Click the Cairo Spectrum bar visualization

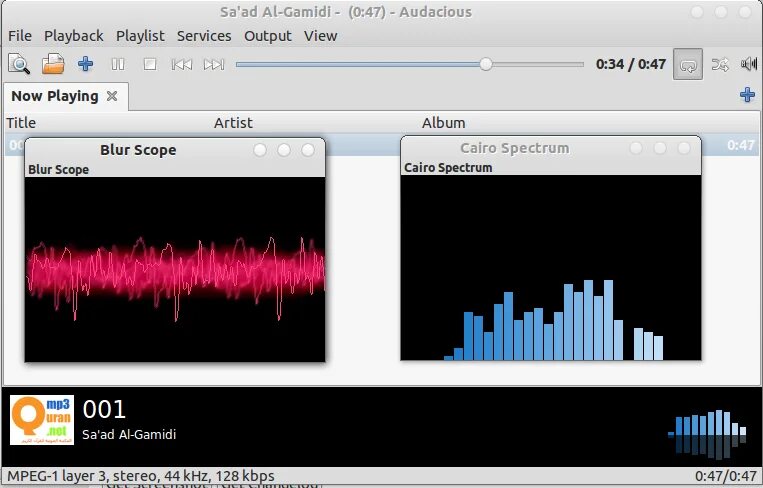pyautogui.click(x=551, y=268)
